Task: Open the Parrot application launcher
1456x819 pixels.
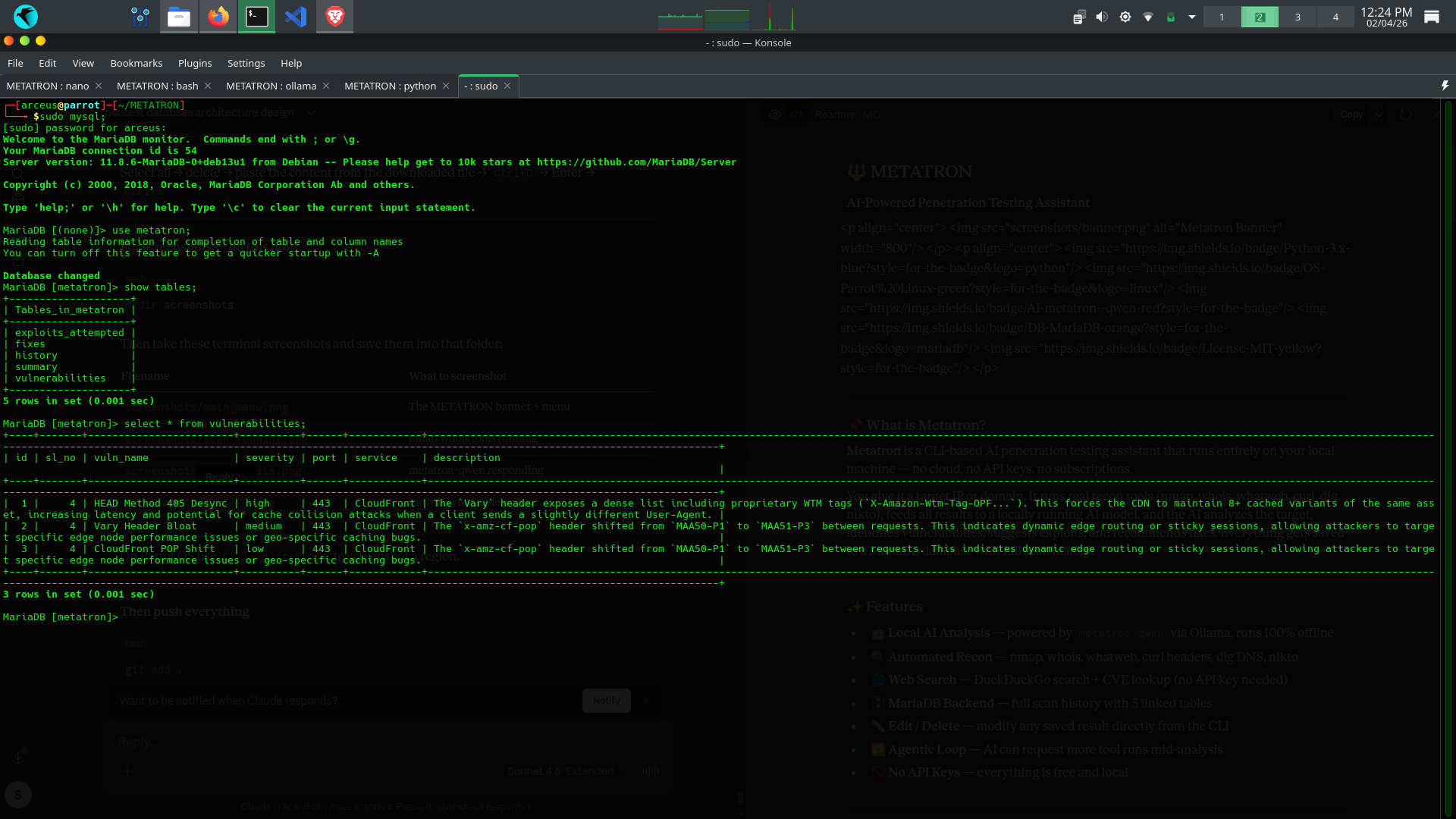Action: click(25, 16)
